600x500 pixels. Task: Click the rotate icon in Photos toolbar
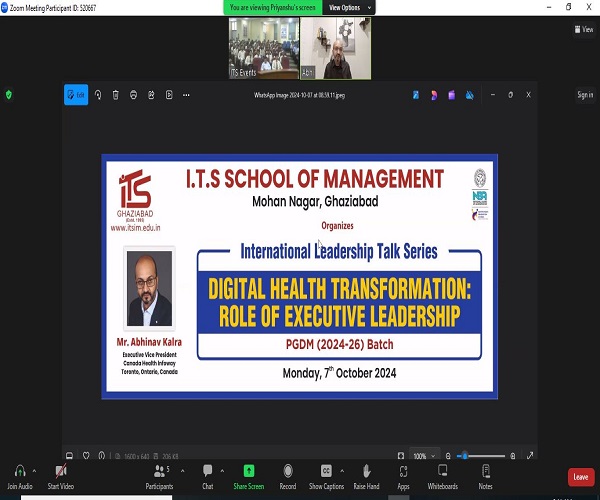click(98, 95)
